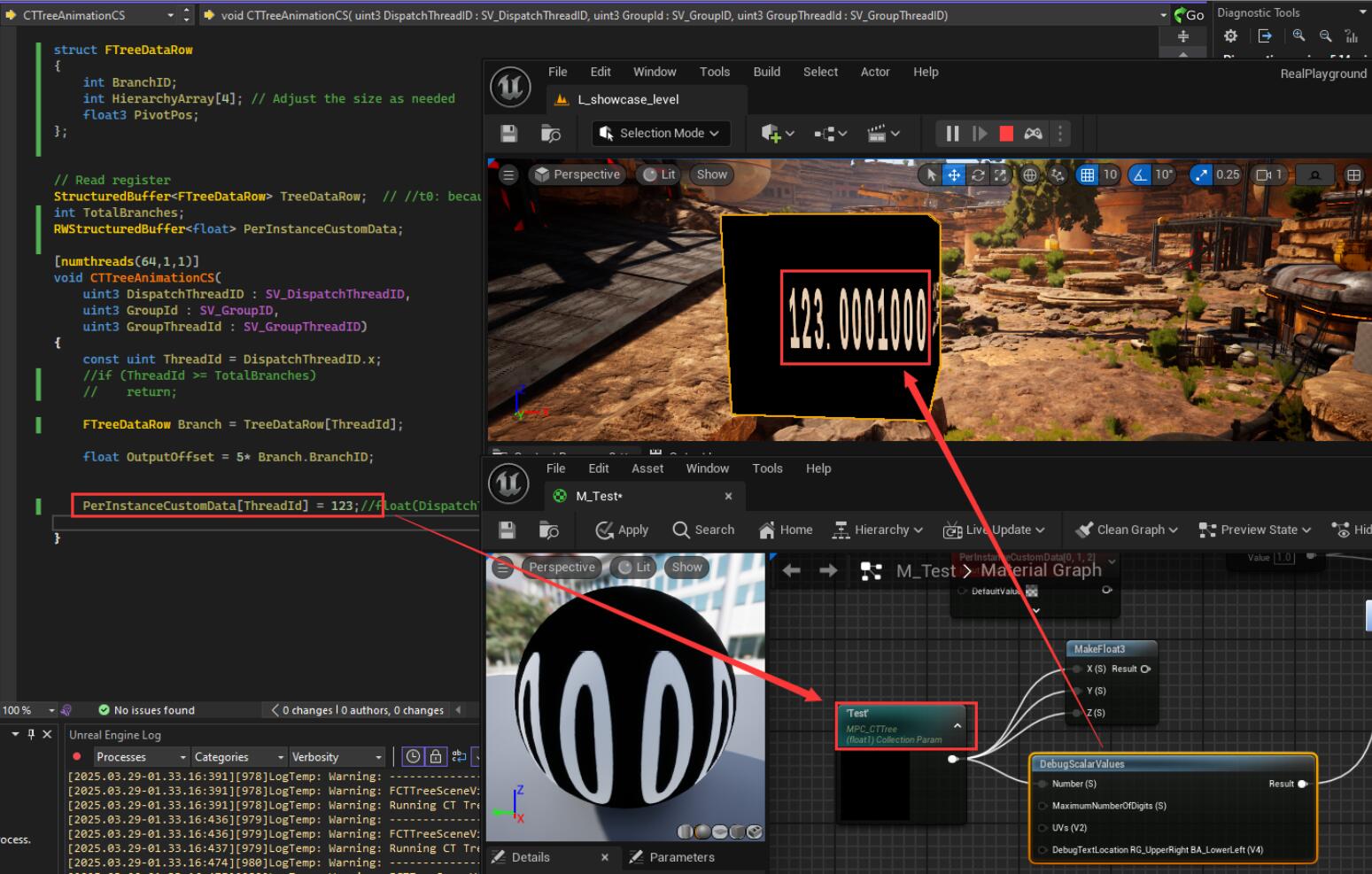Image resolution: width=1372 pixels, height=874 pixels.
Task: Click the Number (S) input pin
Action: 1044,784
